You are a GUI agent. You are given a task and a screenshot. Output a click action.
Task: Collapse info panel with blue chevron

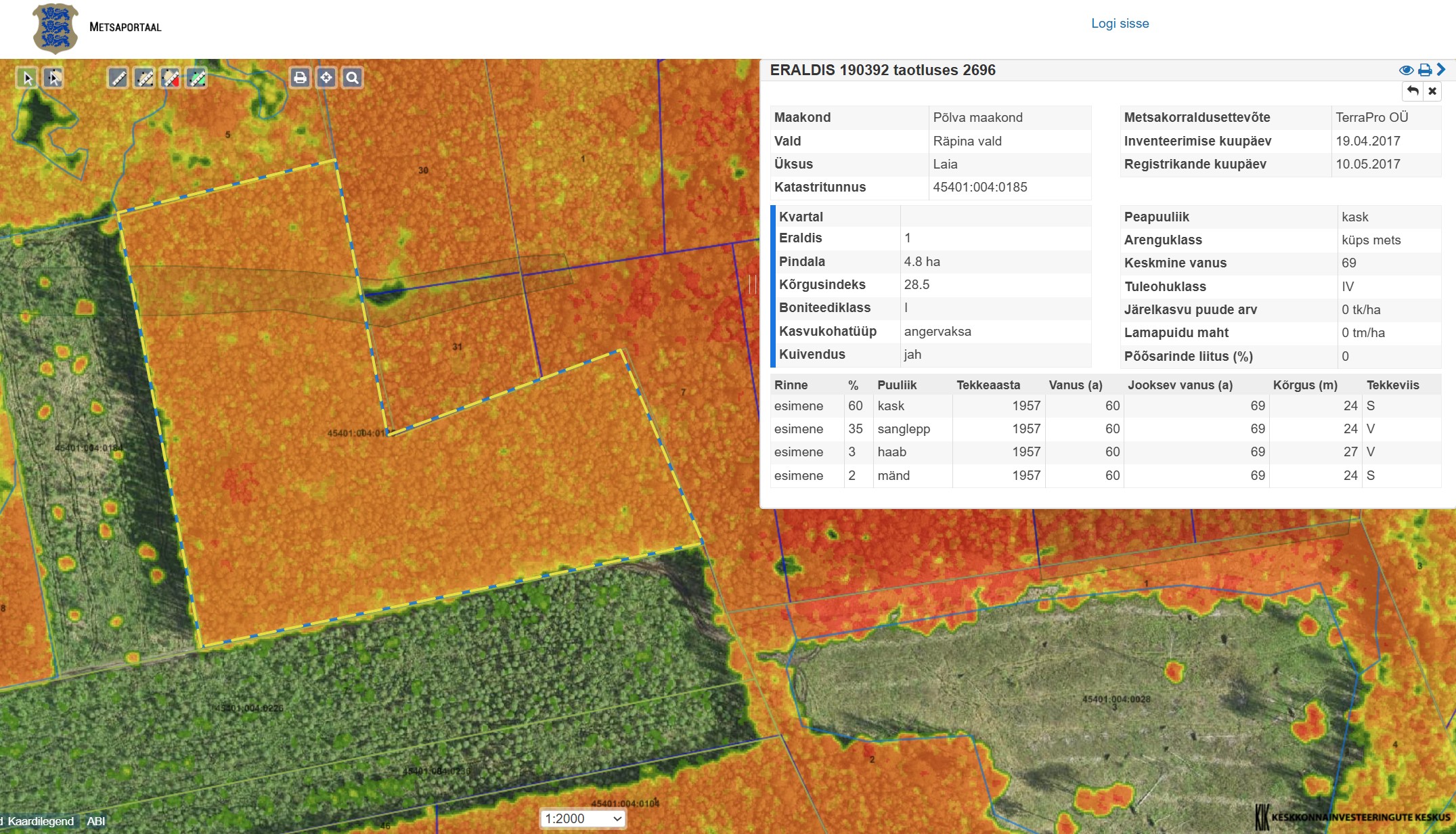coord(1442,70)
